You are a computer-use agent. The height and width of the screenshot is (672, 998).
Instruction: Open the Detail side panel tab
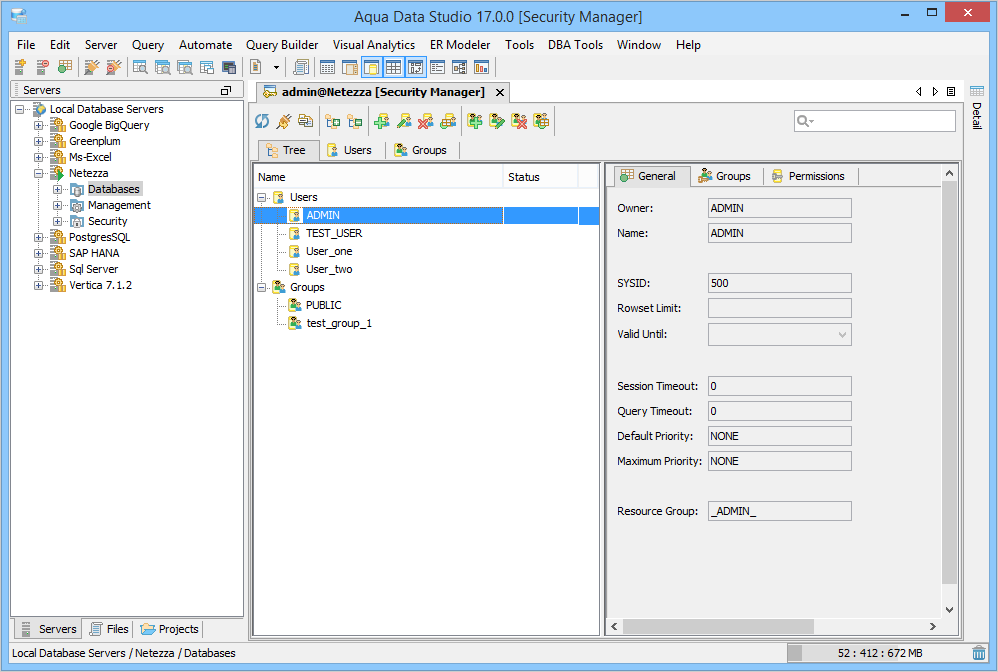976,108
